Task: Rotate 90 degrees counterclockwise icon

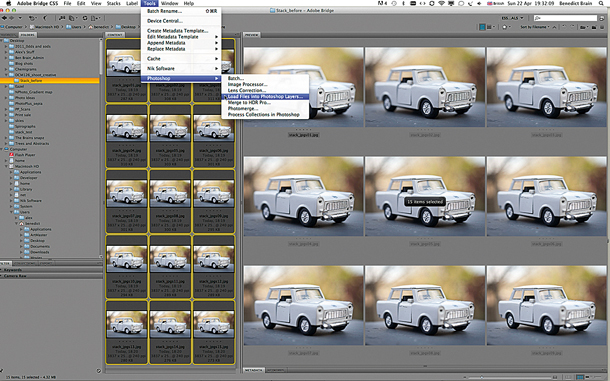Action: pos(564,26)
